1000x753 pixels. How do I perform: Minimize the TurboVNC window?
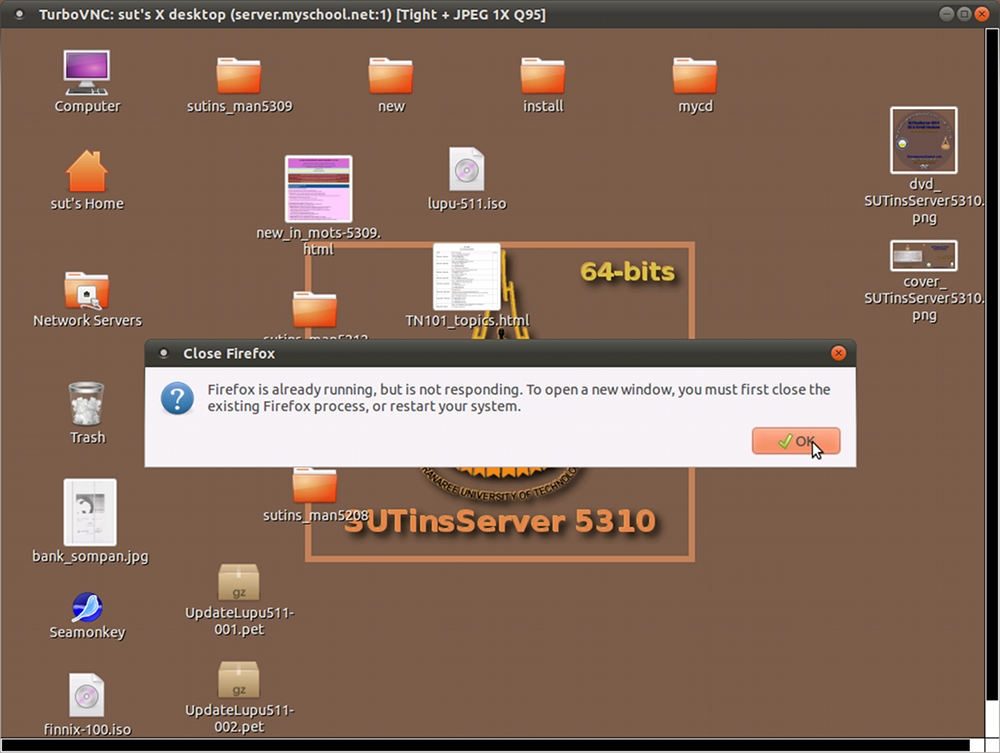point(946,13)
